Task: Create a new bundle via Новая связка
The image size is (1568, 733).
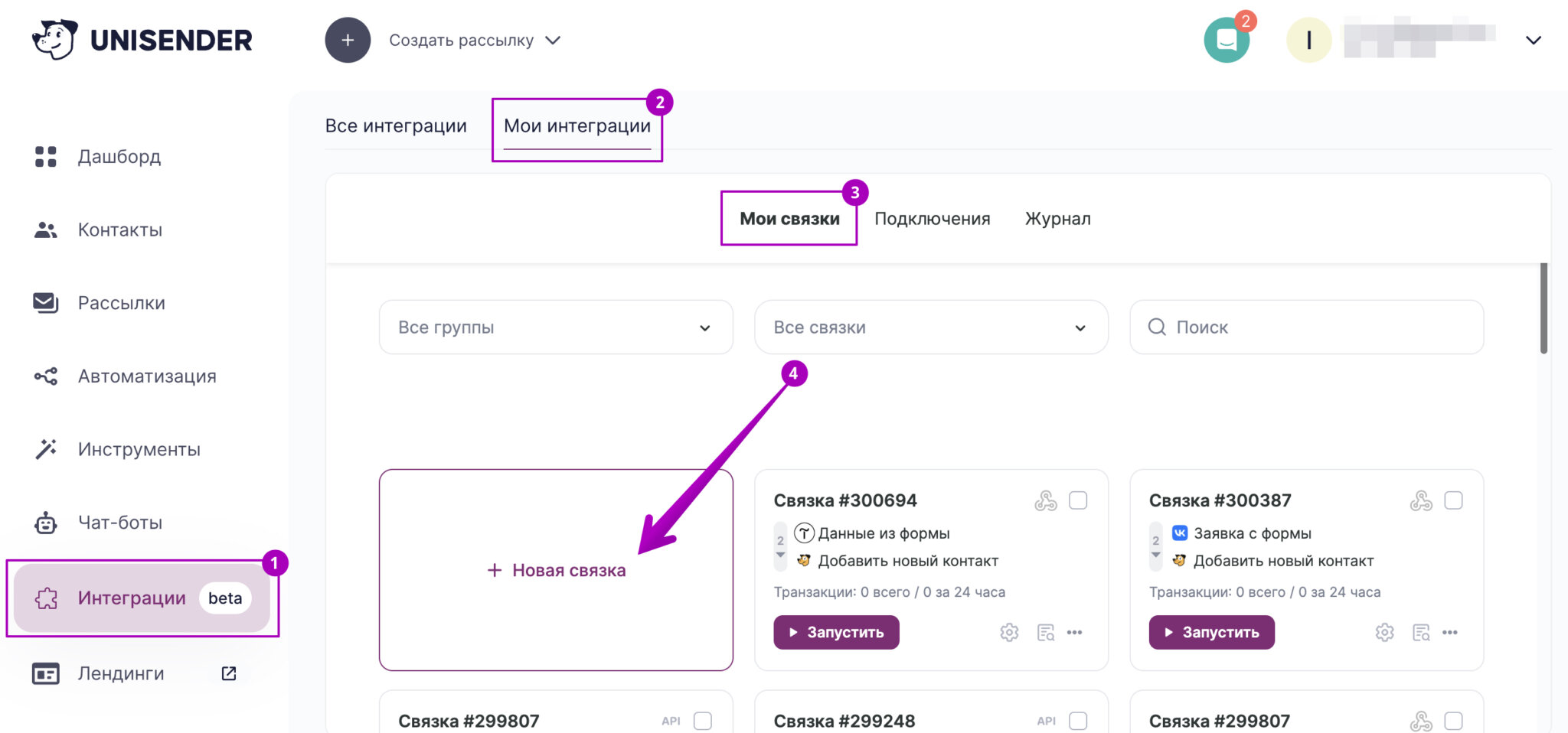Action: click(x=557, y=569)
